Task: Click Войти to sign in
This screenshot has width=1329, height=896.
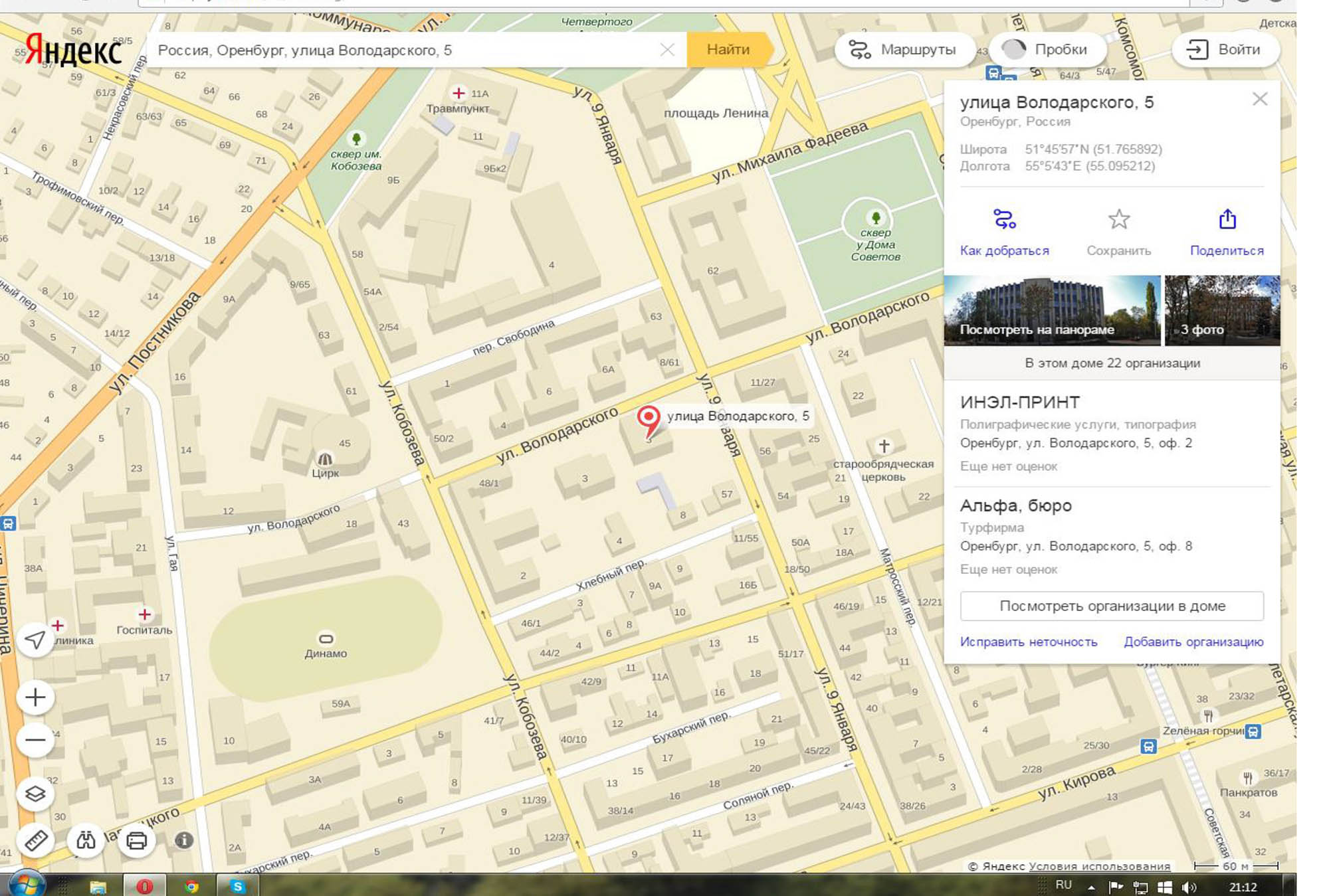Action: tap(1225, 50)
